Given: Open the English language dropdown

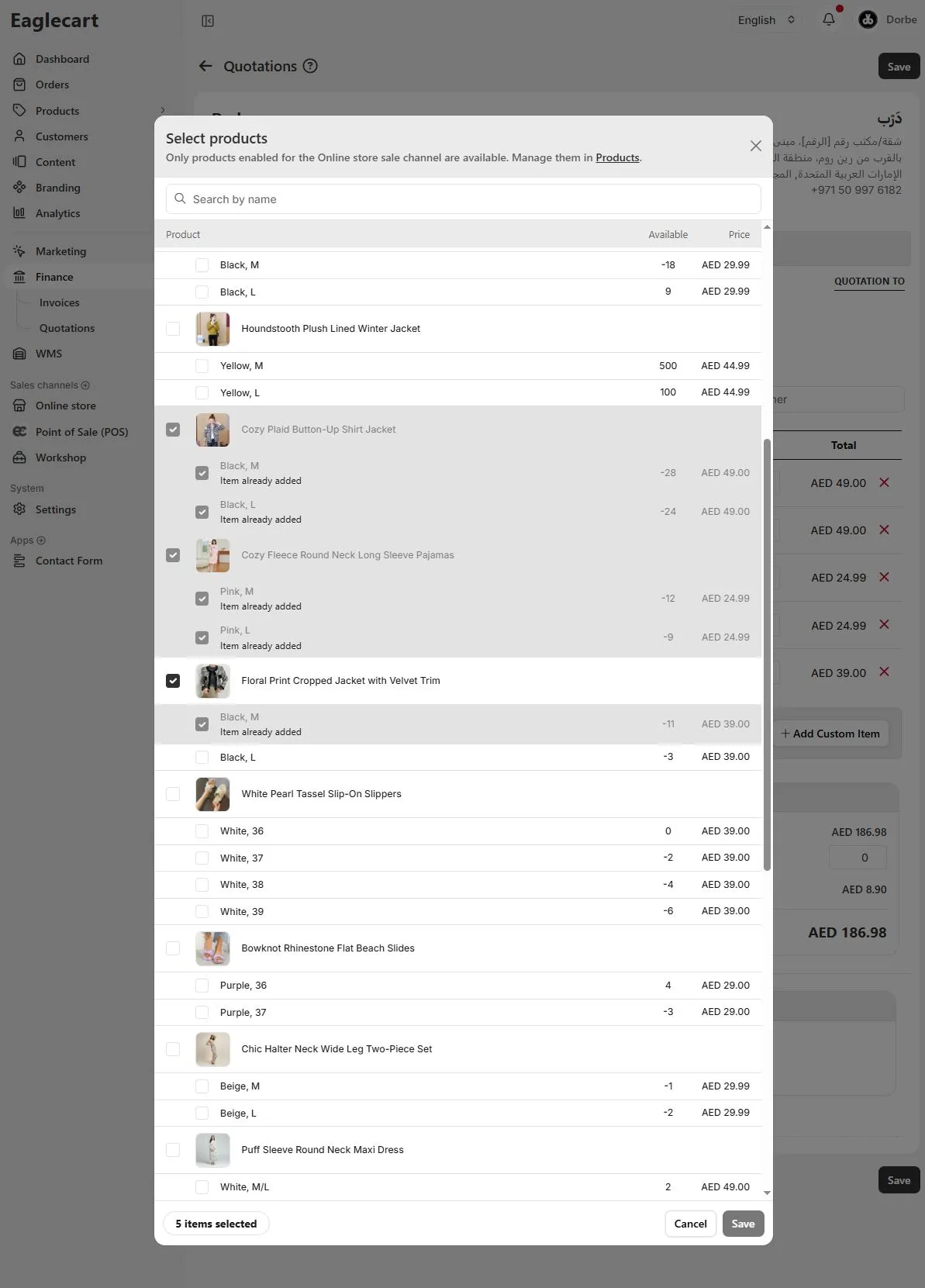Looking at the screenshot, I should (x=766, y=20).
